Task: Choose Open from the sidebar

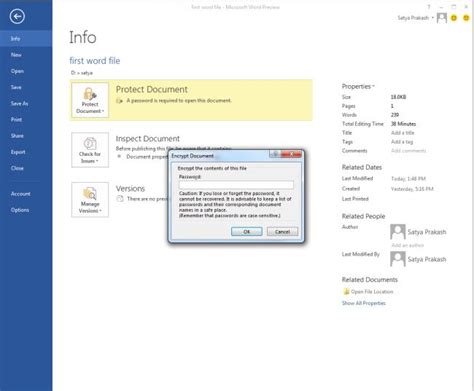Action: coord(26,71)
